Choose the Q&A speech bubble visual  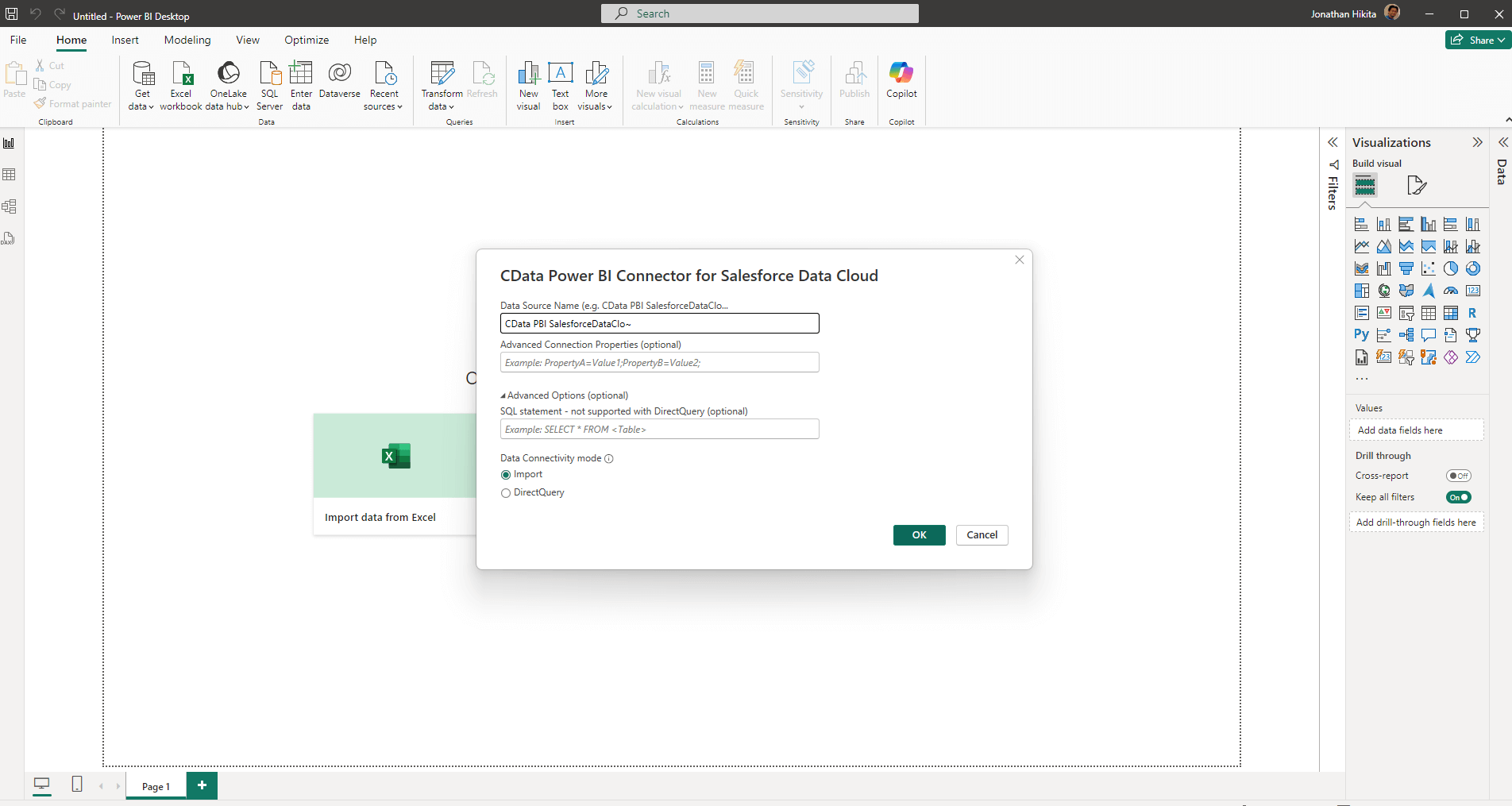1429,335
